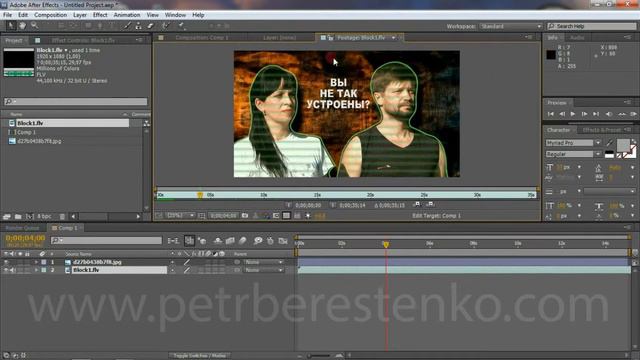Switch to Composition: Comp 1 viewer tab

coord(202,38)
